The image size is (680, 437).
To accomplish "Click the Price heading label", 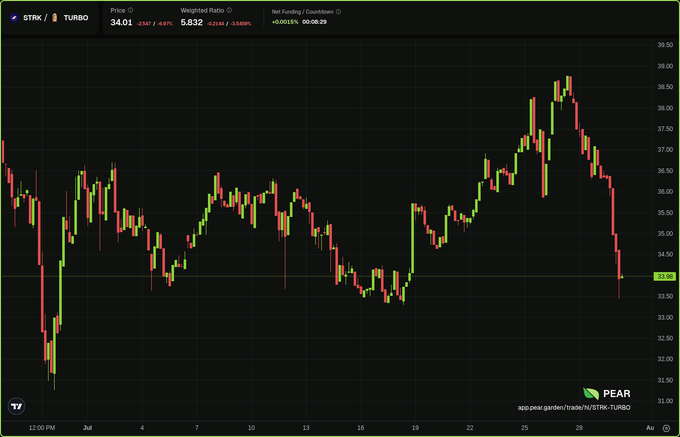I will point(118,10).
